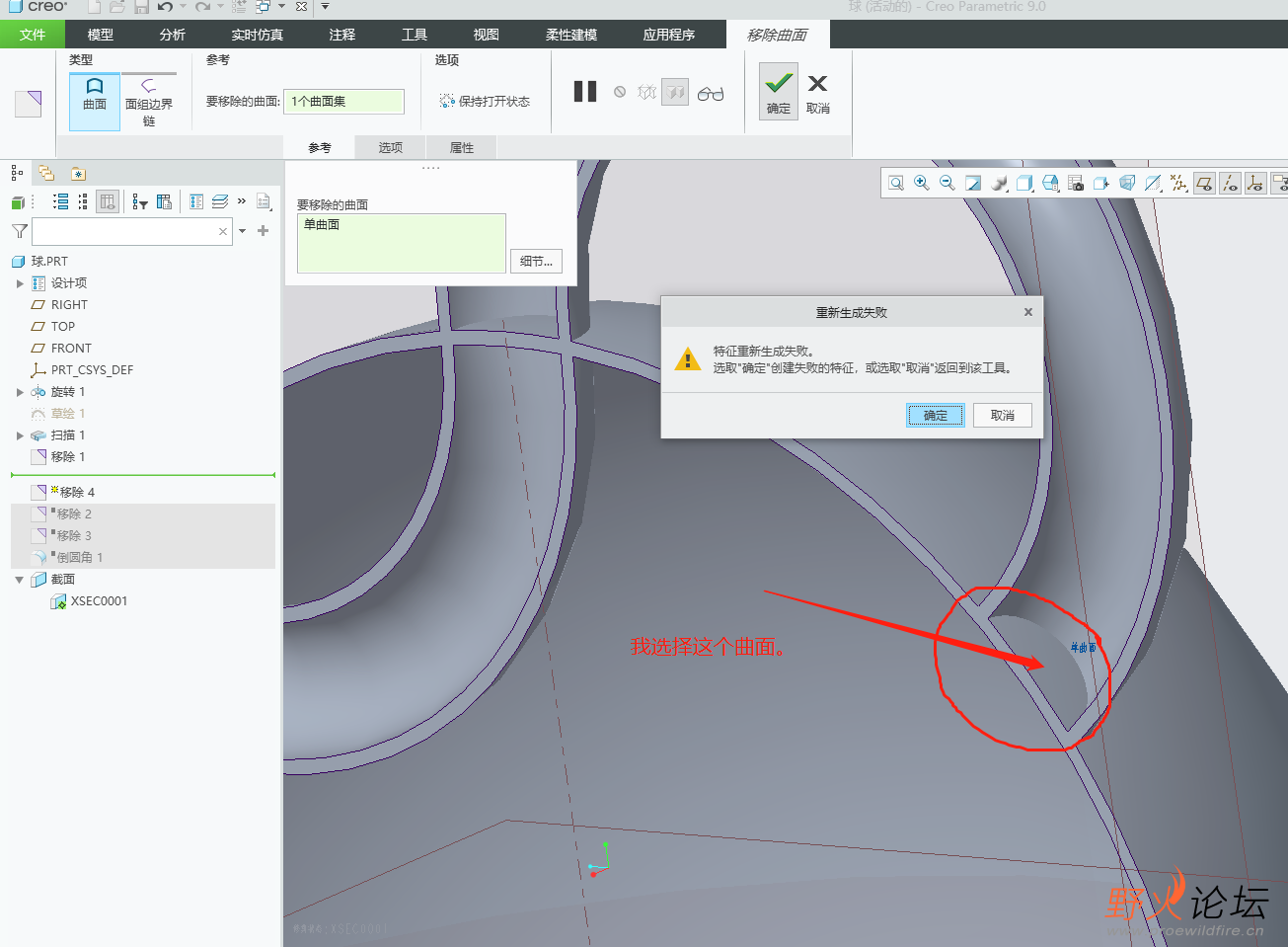This screenshot has height=947, width=1288.
Task: Switch to the 柔性建模 tab
Action: coord(571,35)
